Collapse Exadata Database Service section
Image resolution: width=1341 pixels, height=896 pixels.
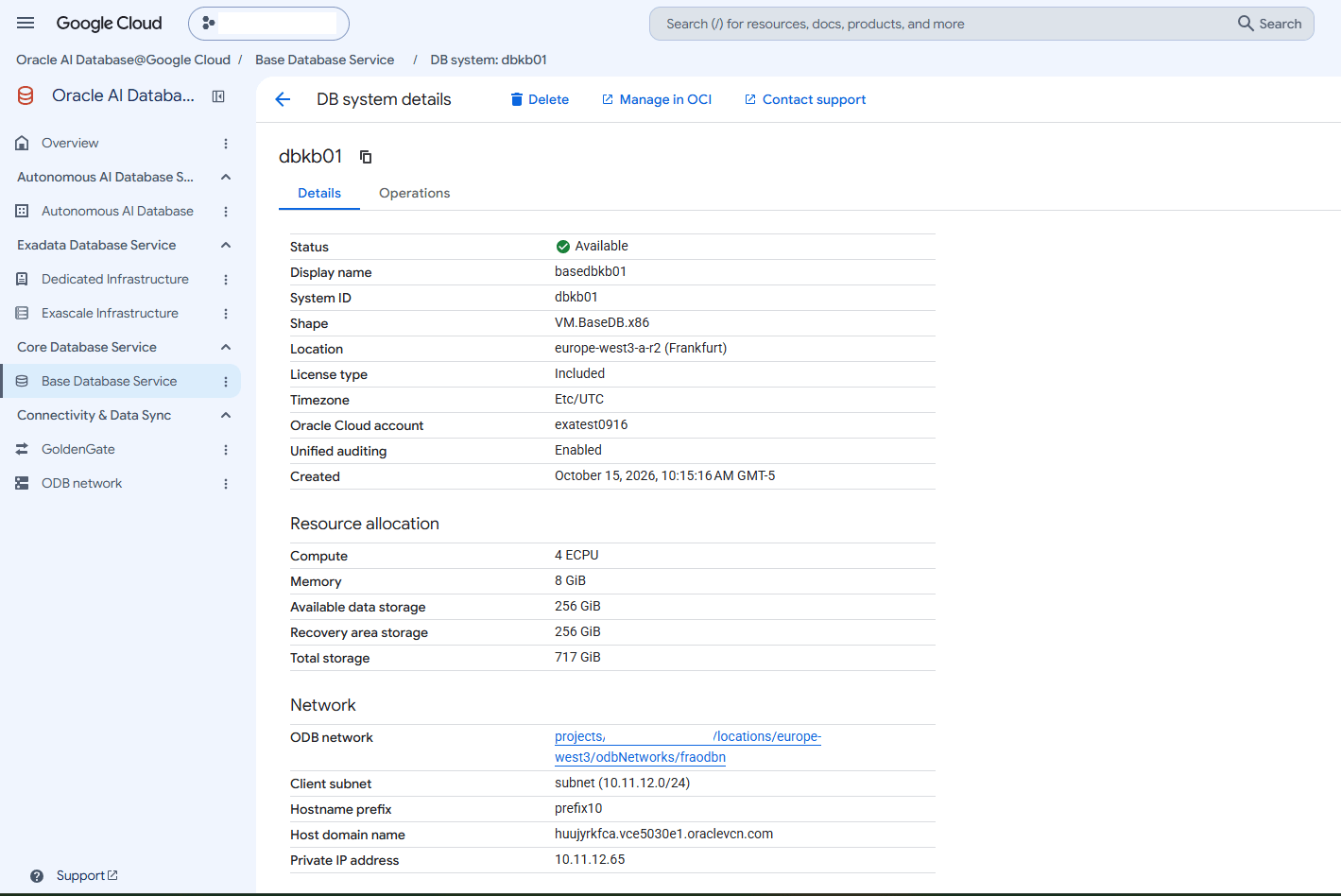[226, 245]
